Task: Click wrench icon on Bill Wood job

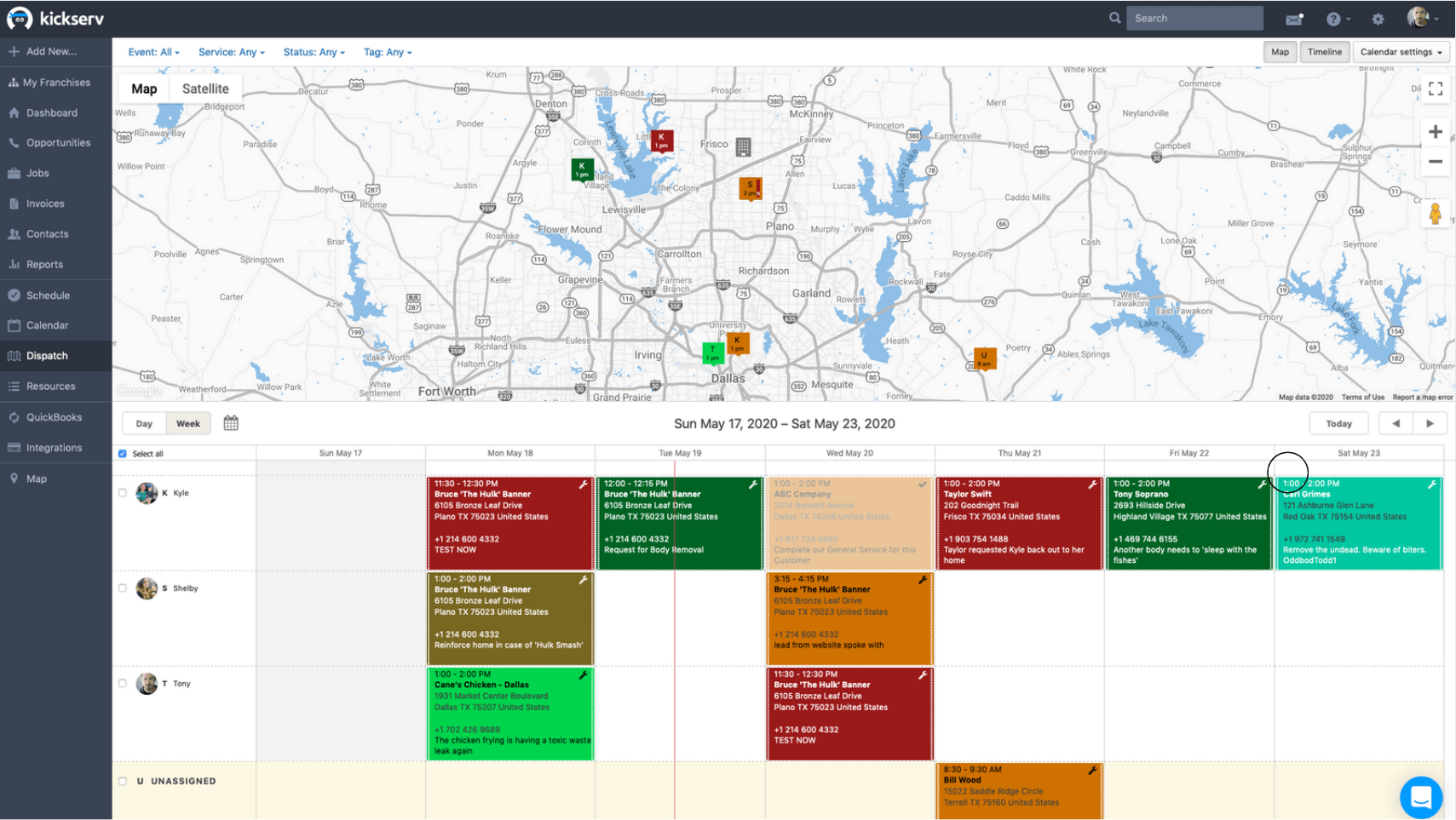Action: 1092,771
